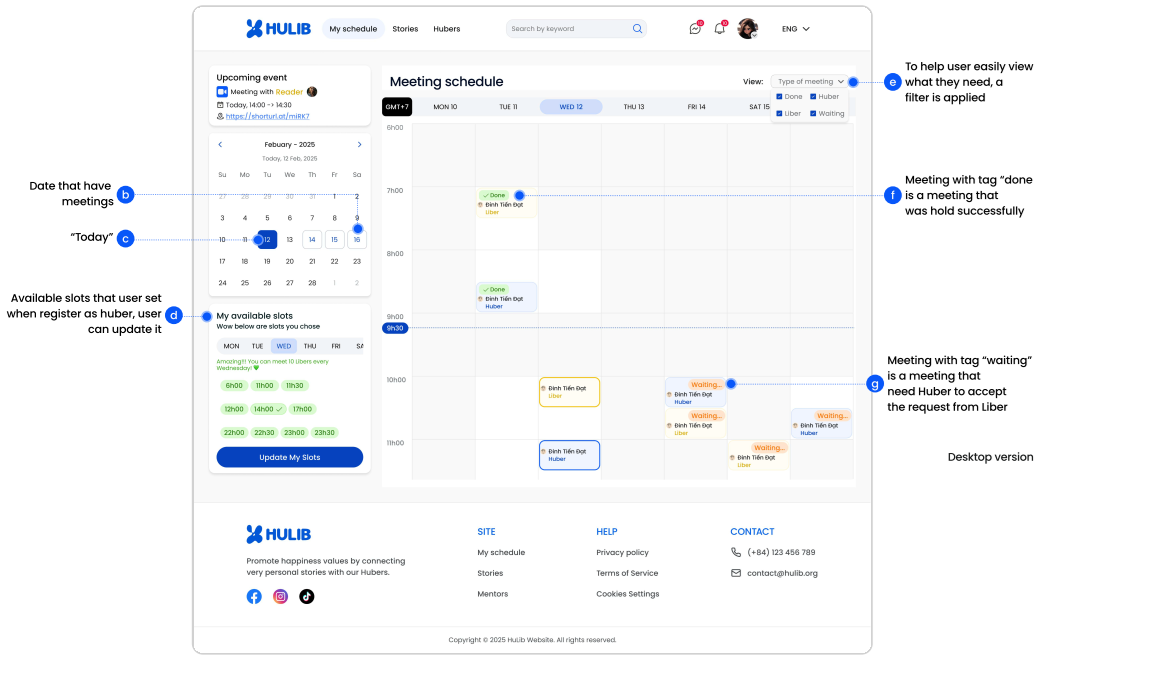Open the ENG language dropdown
The image size is (1152, 683).
pyautogui.click(x=796, y=29)
